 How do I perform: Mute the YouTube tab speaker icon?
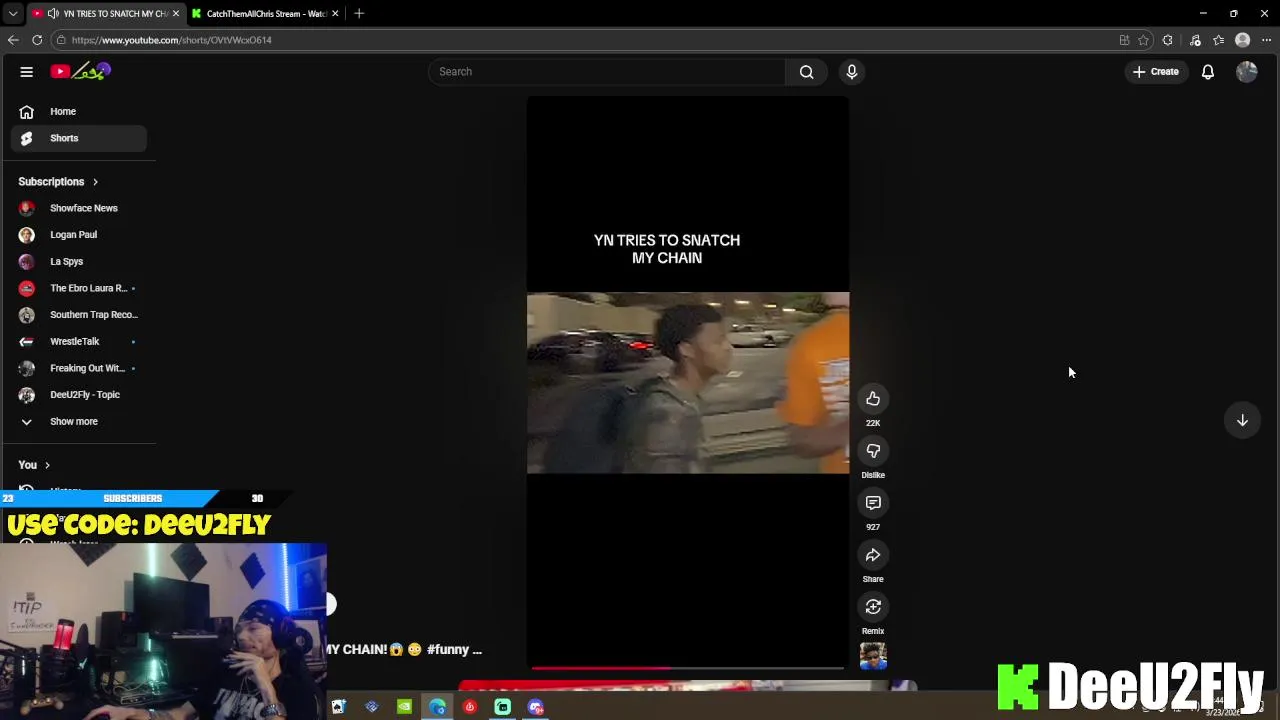pyautogui.click(x=53, y=13)
